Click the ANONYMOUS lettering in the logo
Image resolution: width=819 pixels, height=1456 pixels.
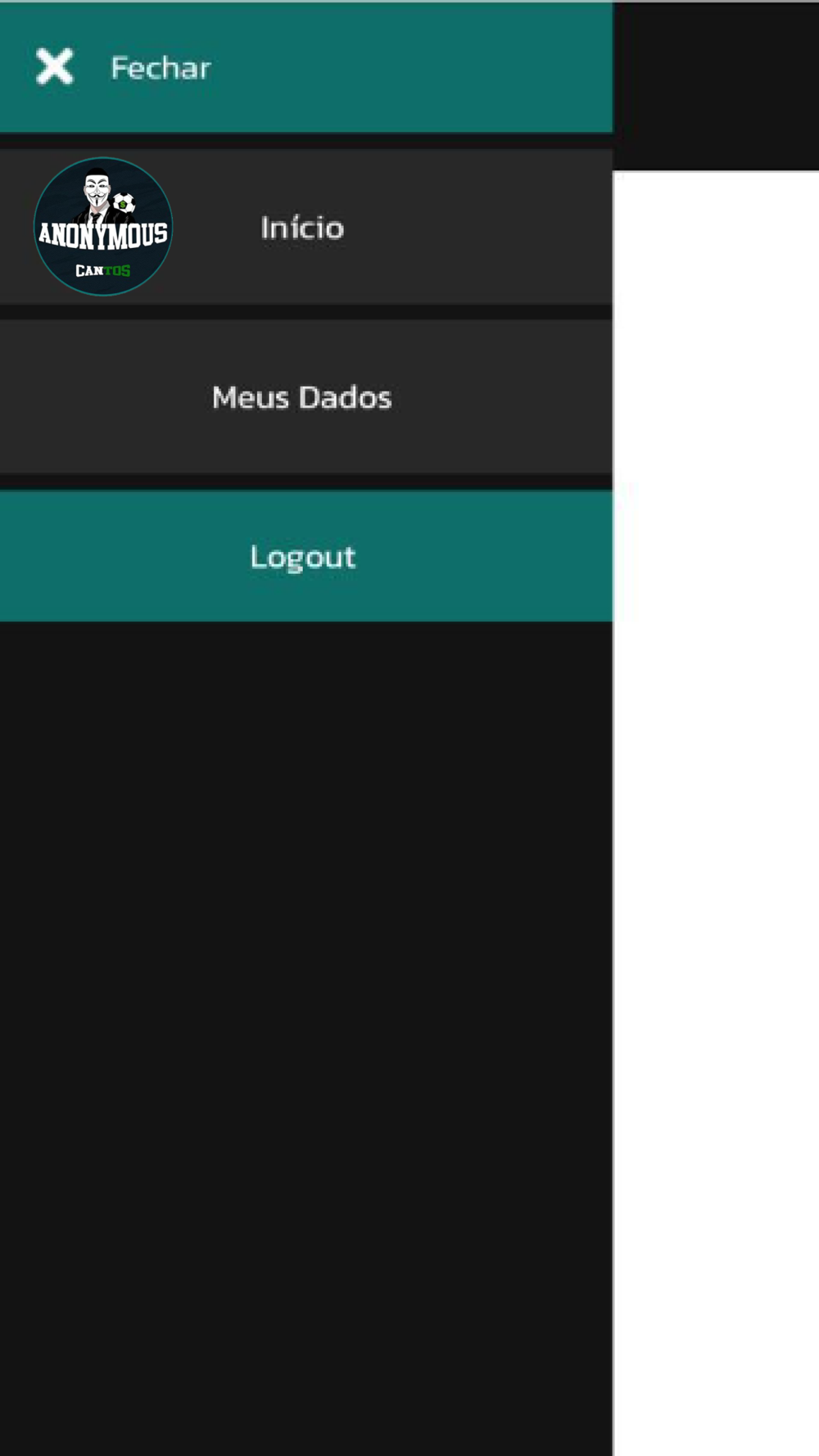(x=103, y=235)
